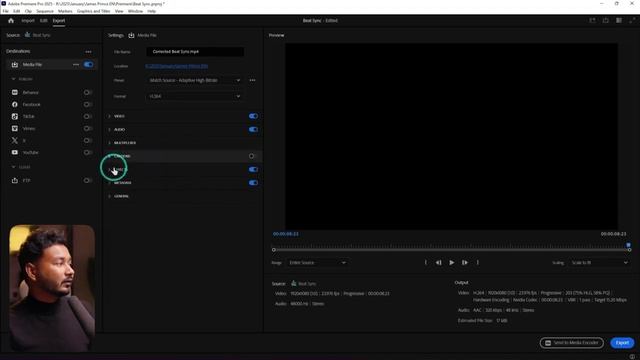640x360 pixels.
Task: Click the Vimeo icon
Action: [15, 128]
